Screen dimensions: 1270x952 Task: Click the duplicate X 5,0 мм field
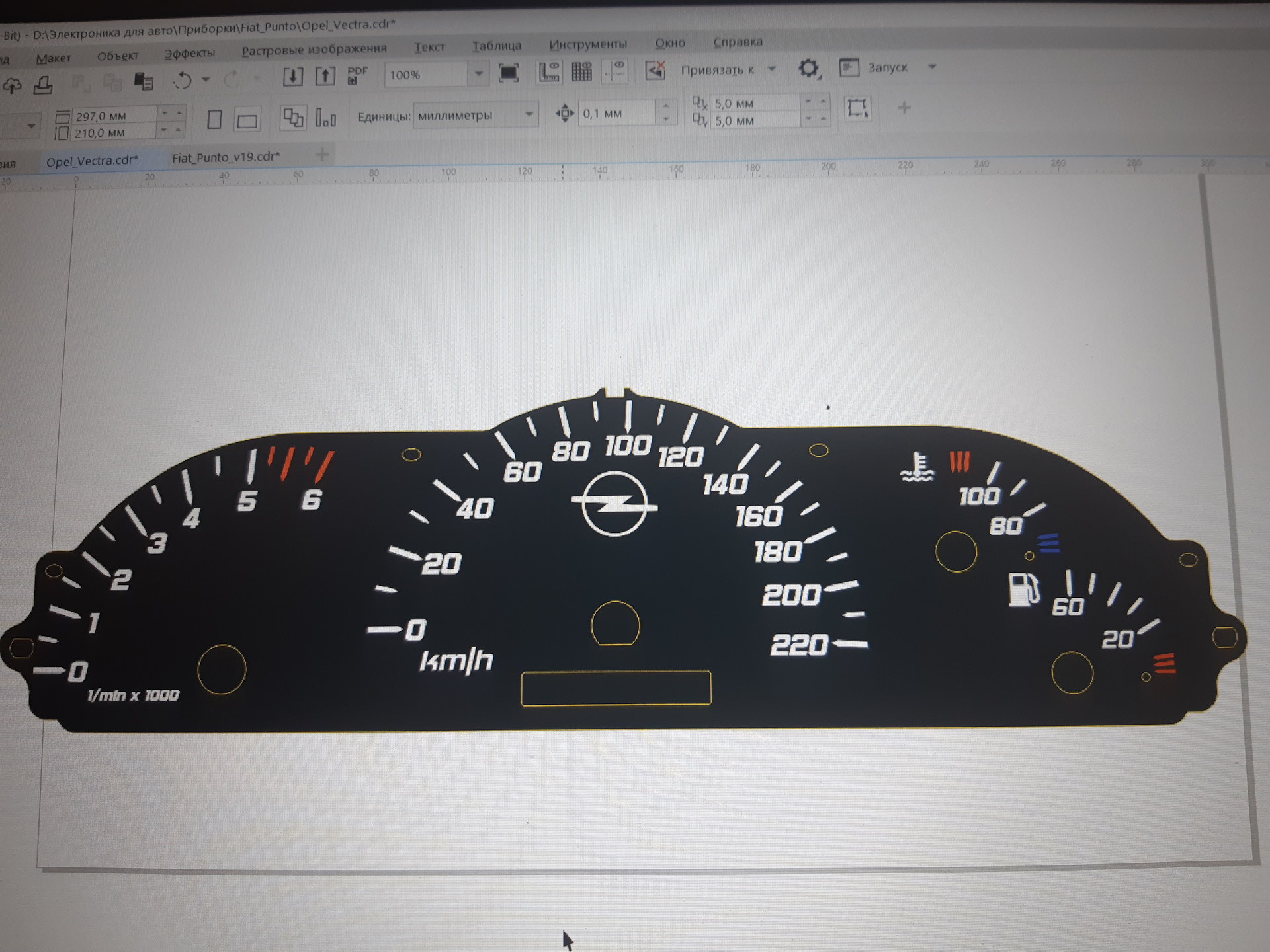pyautogui.click(x=755, y=103)
